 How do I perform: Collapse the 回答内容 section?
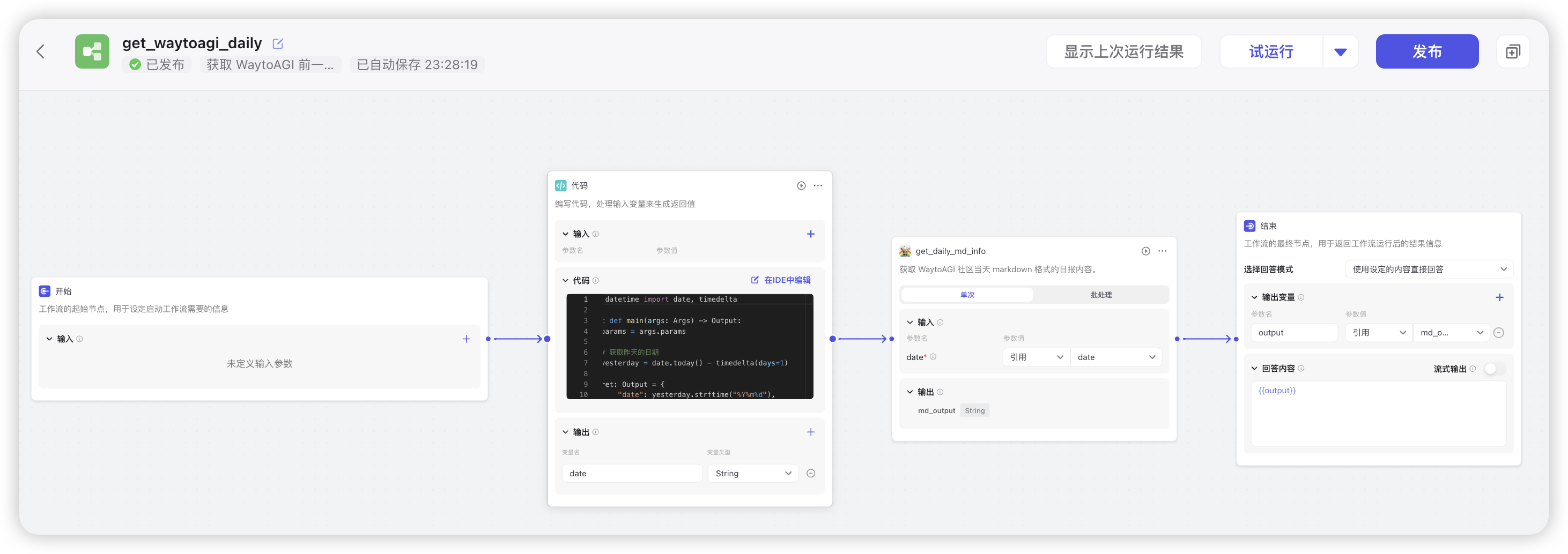[x=1254, y=369]
